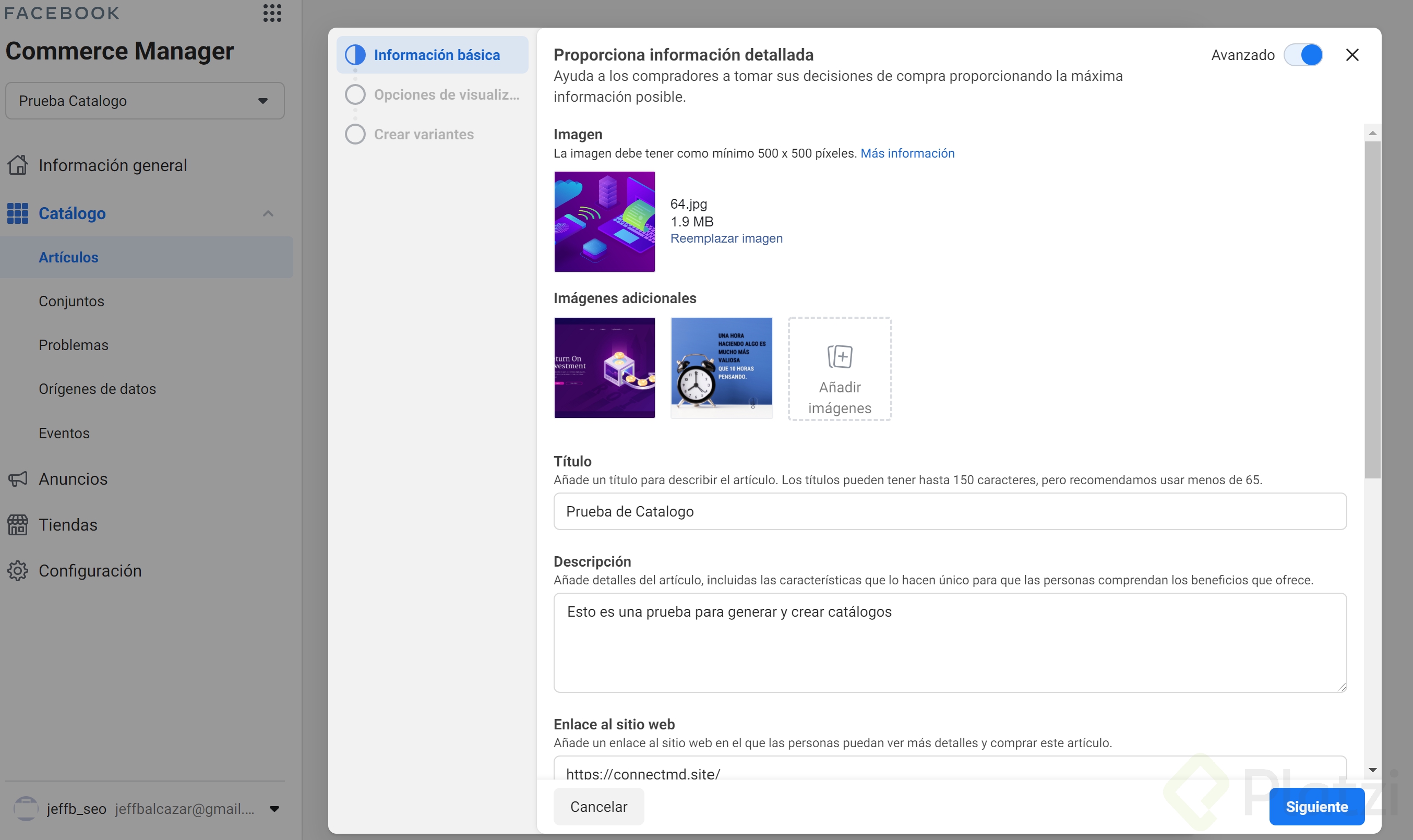
Task: Click Añadir imágenes box
Action: coord(840,368)
